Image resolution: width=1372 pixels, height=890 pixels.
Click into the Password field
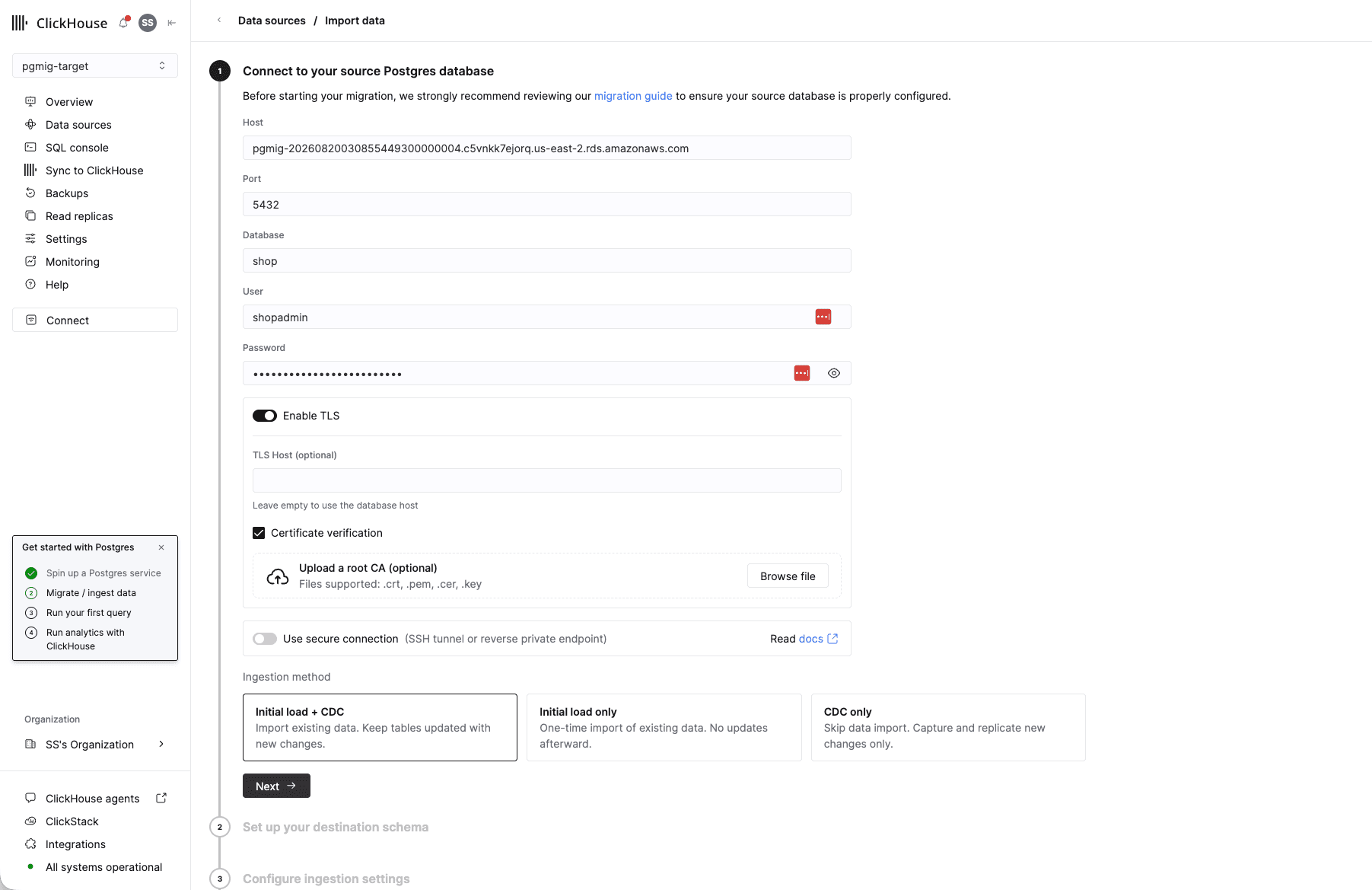[546, 373]
